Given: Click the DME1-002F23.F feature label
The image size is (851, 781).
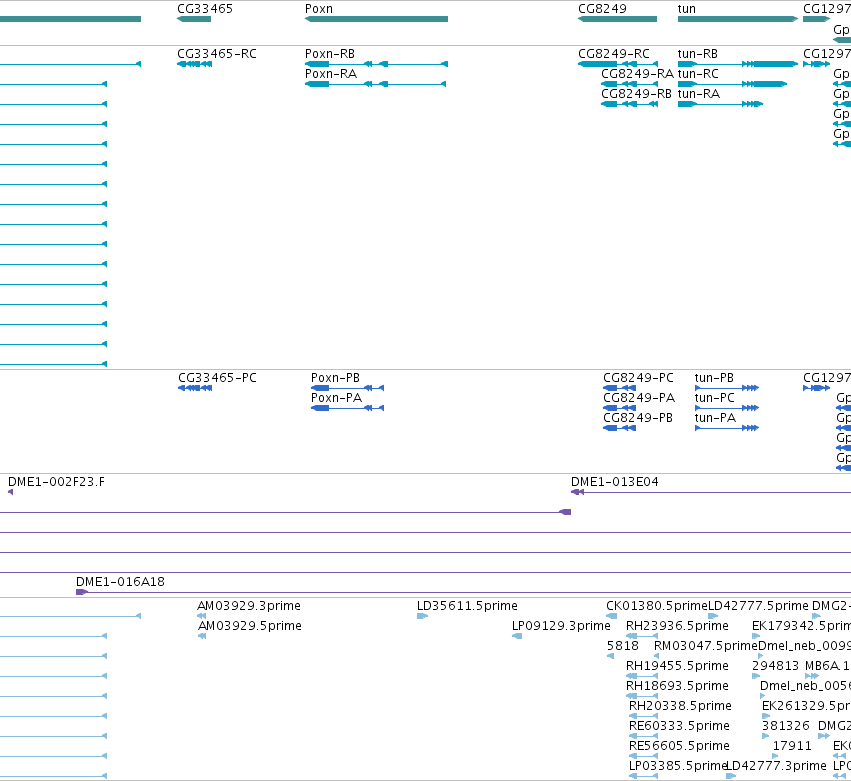Looking at the screenshot, I should coord(56,482).
